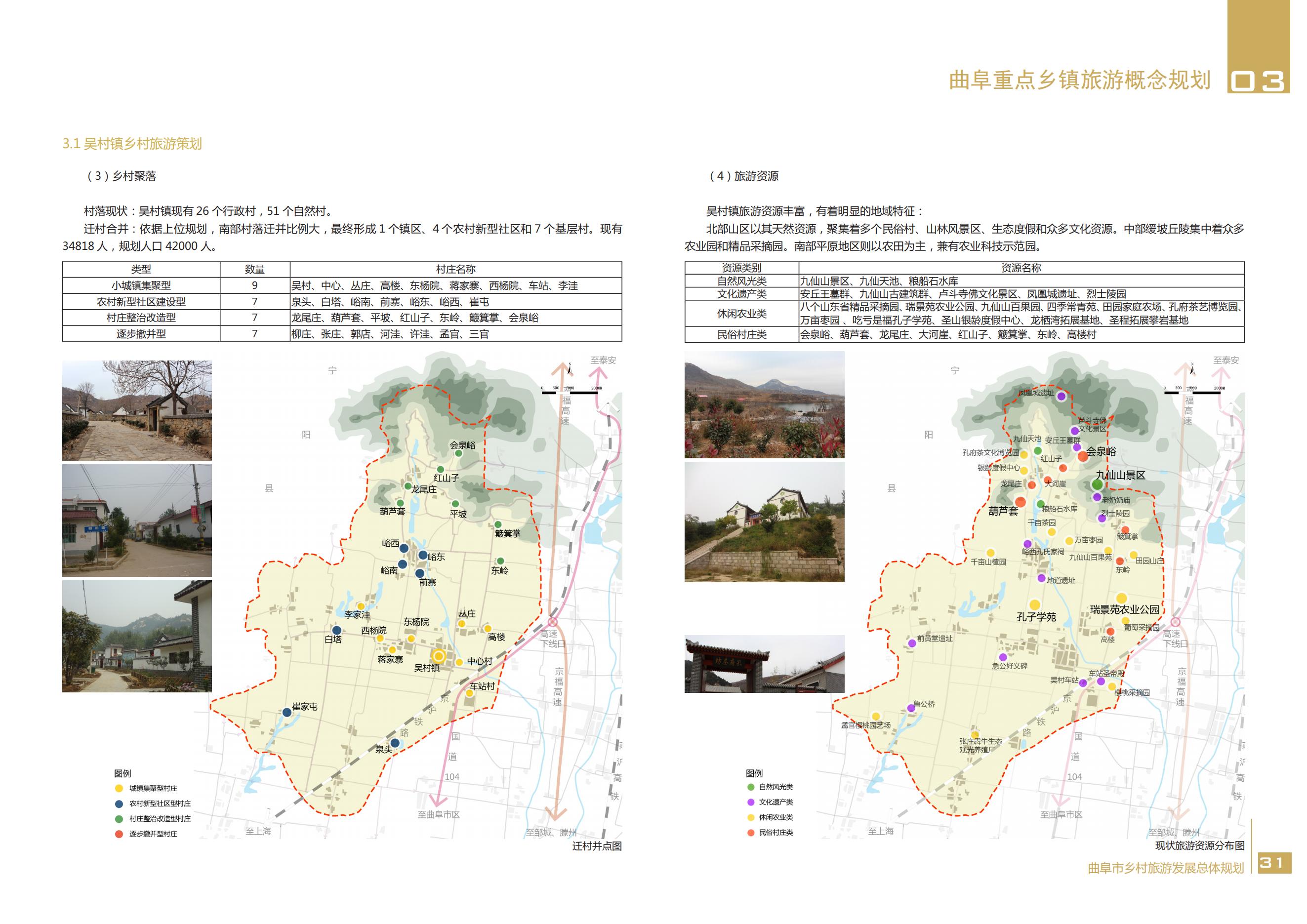
Task: Click the map caption 现状旅游资源分布图
Action: (x=1200, y=845)
